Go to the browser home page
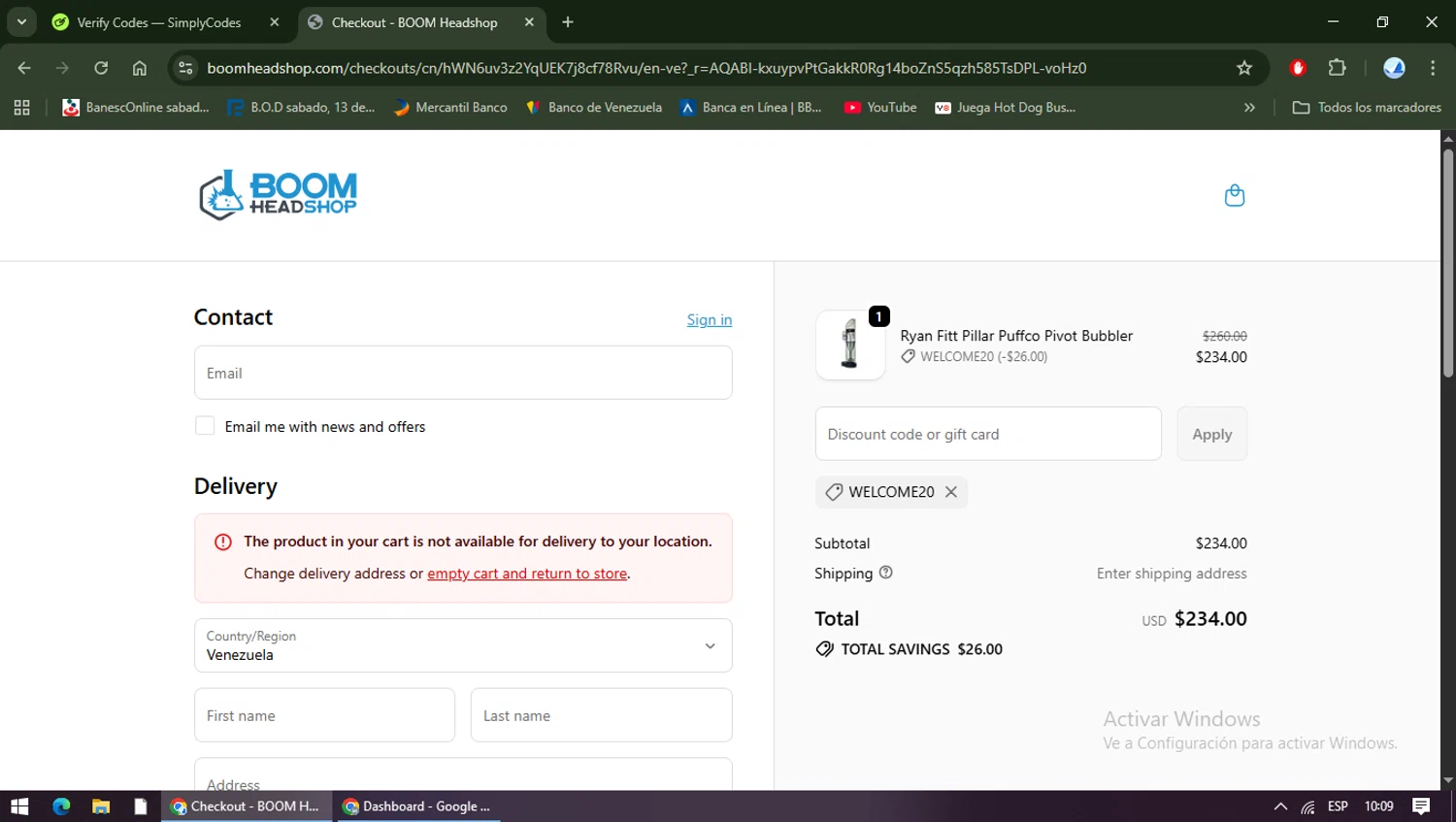Viewport: 1456px width, 822px height. [140, 68]
